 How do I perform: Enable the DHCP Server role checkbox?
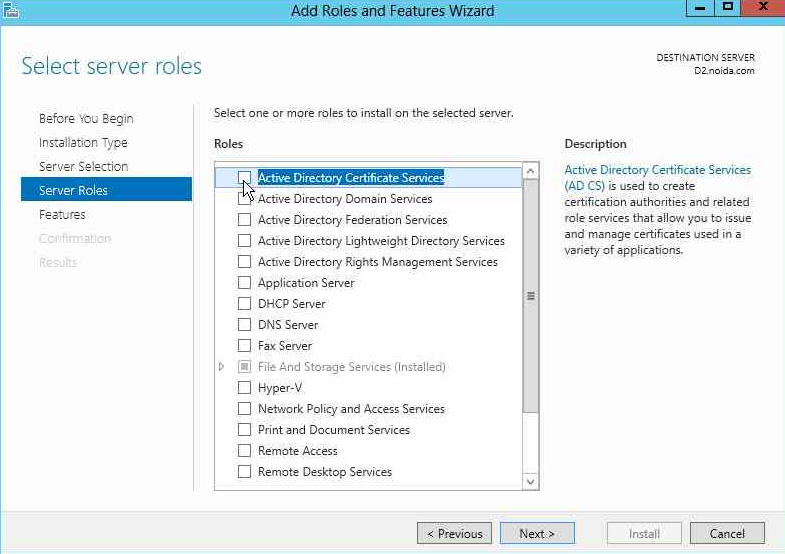[244, 304]
